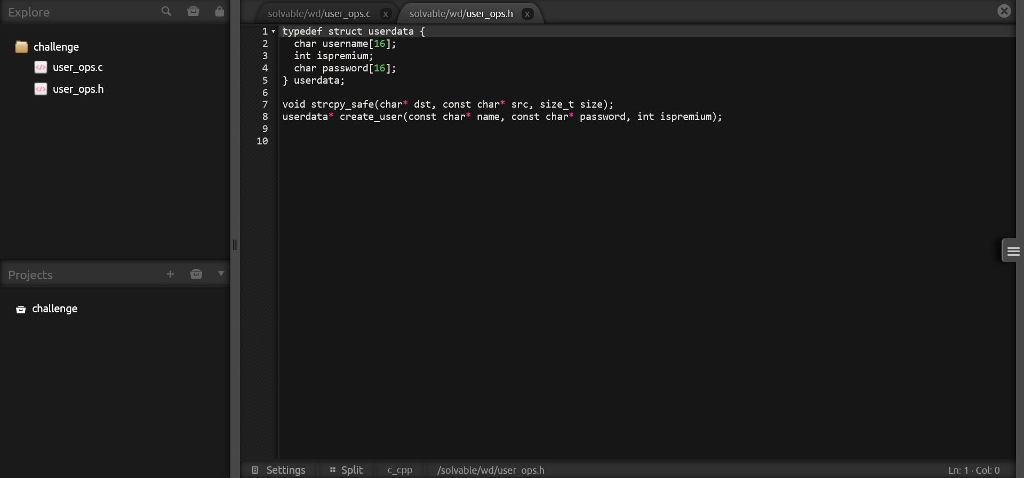This screenshot has width=1024, height=478.
Task: Click the workspace briefcase icon in Explore header
Action: coord(193,11)
